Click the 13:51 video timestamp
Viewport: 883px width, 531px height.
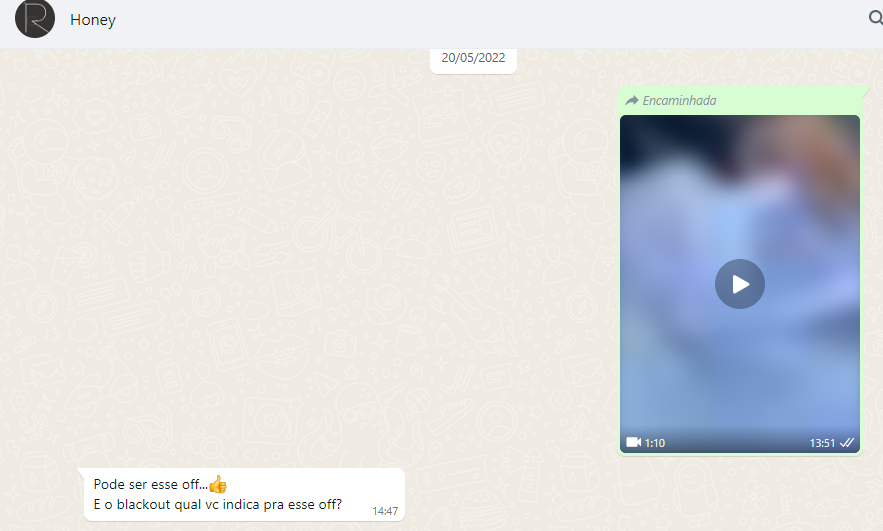(x=822, y=443)
